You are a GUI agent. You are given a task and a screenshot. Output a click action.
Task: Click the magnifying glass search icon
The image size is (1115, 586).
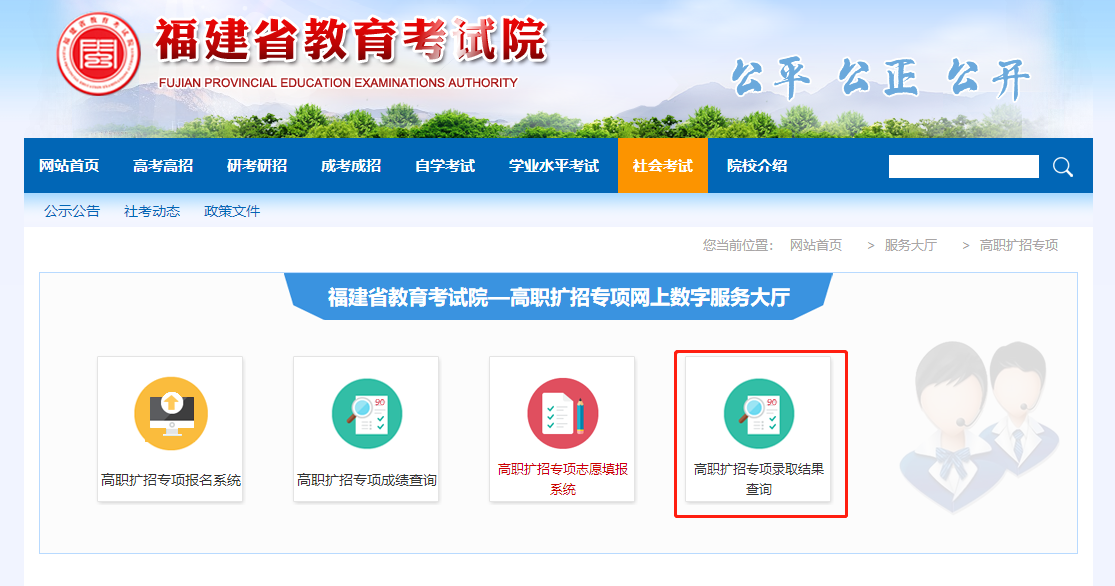click(1062, 166)
